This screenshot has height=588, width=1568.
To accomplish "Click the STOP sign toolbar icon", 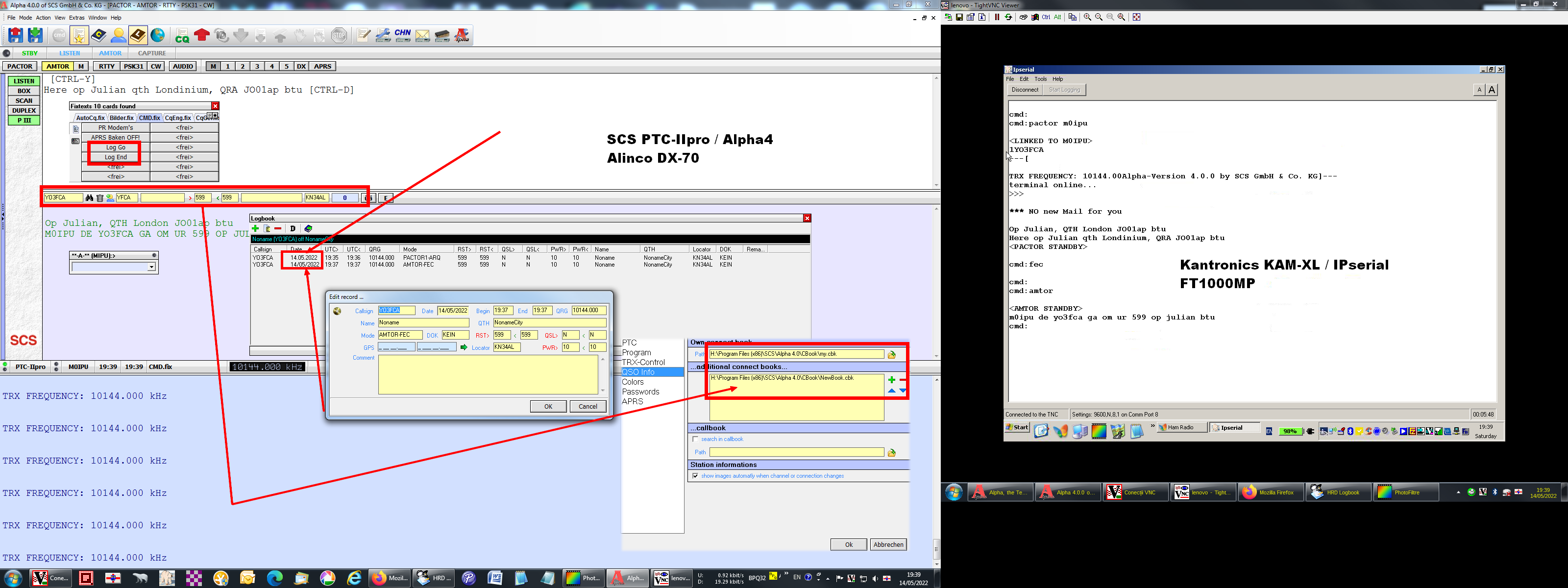I will (339, 36).
